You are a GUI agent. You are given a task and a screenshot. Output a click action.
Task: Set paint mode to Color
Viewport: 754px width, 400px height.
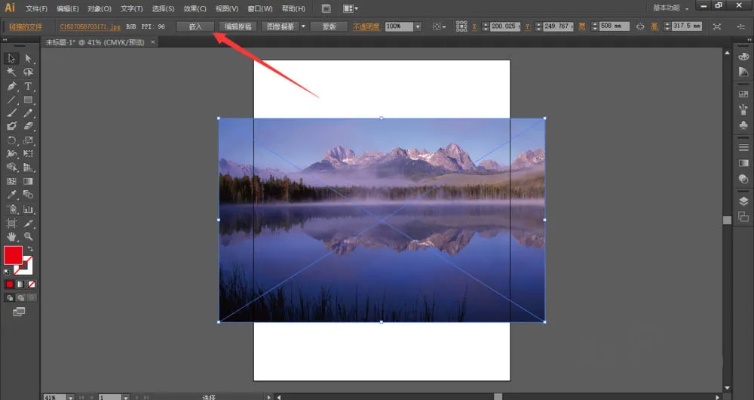9,285
